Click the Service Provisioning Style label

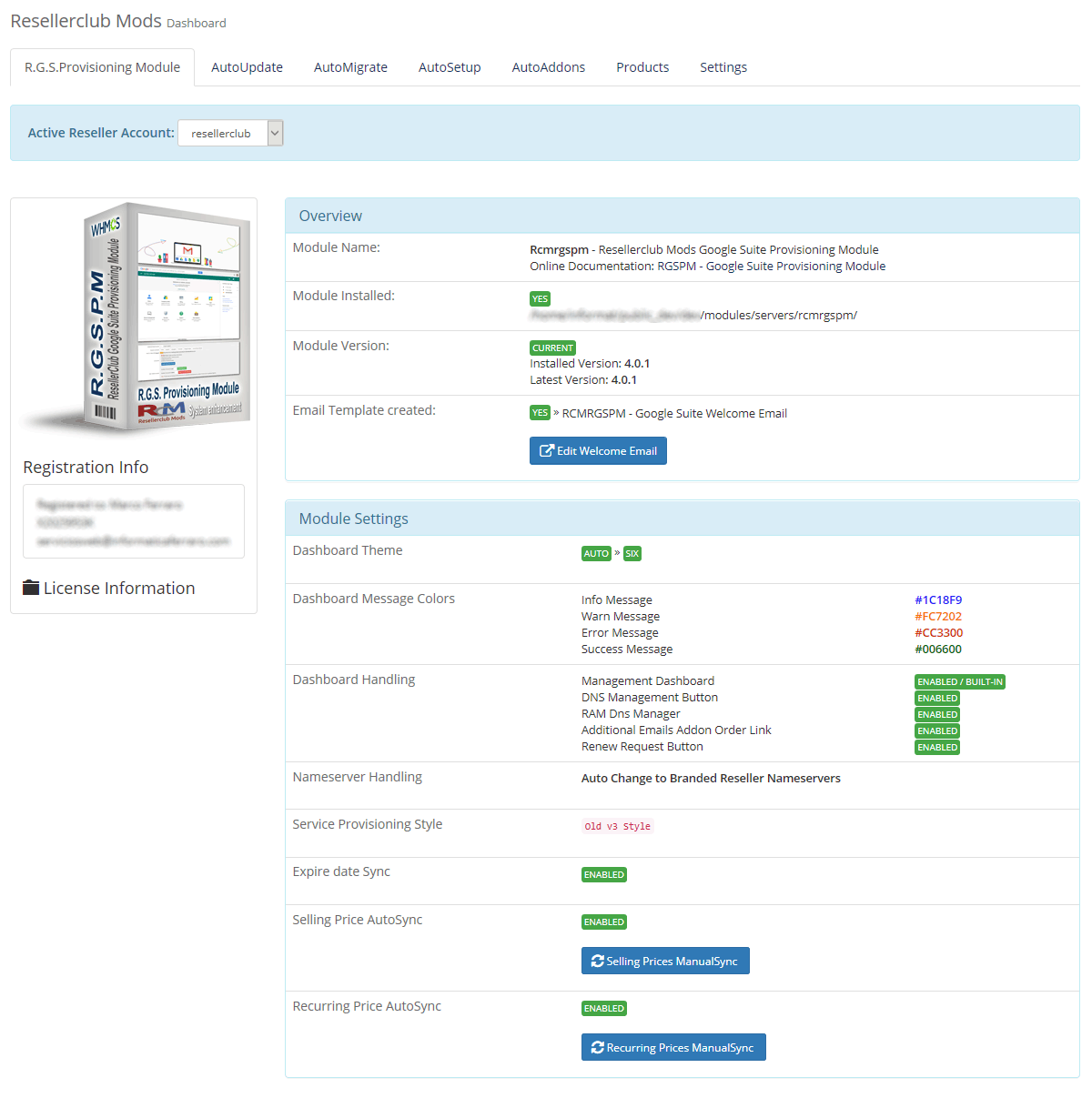point(368,824)
